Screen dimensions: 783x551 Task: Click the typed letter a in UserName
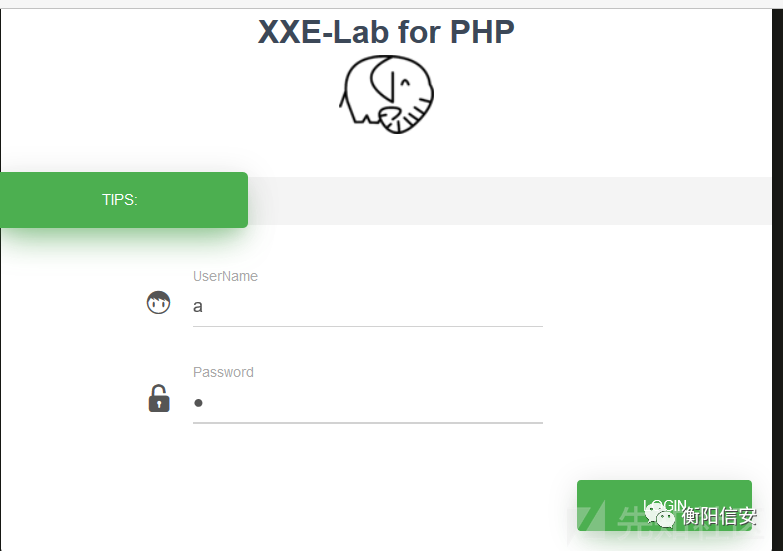(x=198, y=306)
